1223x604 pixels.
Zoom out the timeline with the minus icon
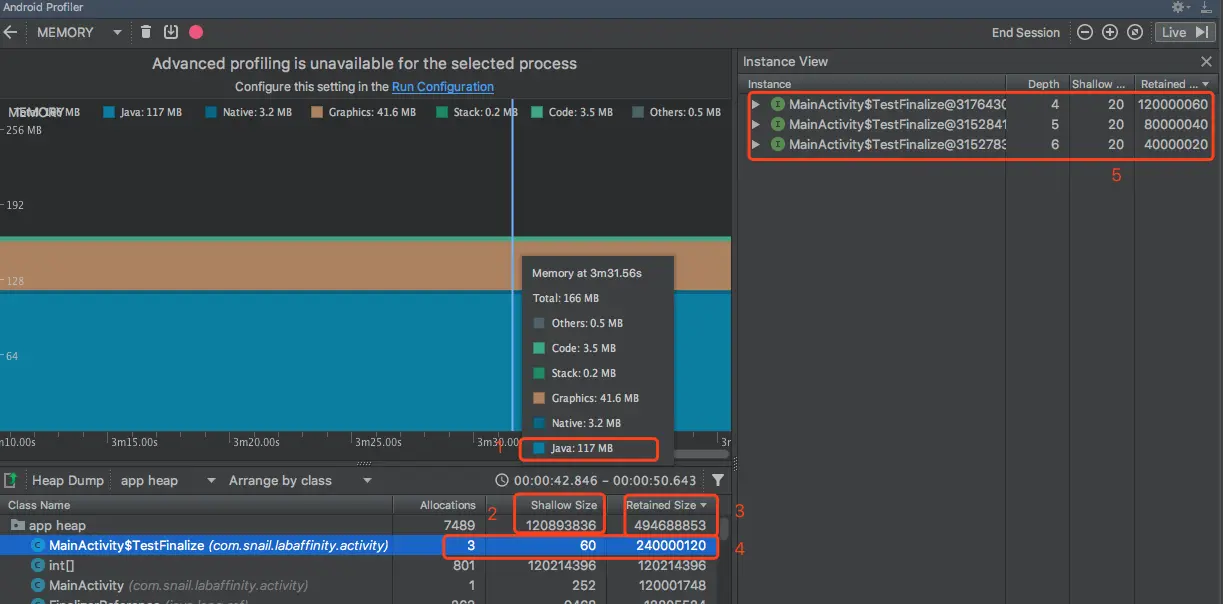pyautogui.click(x=1085, y=32)
